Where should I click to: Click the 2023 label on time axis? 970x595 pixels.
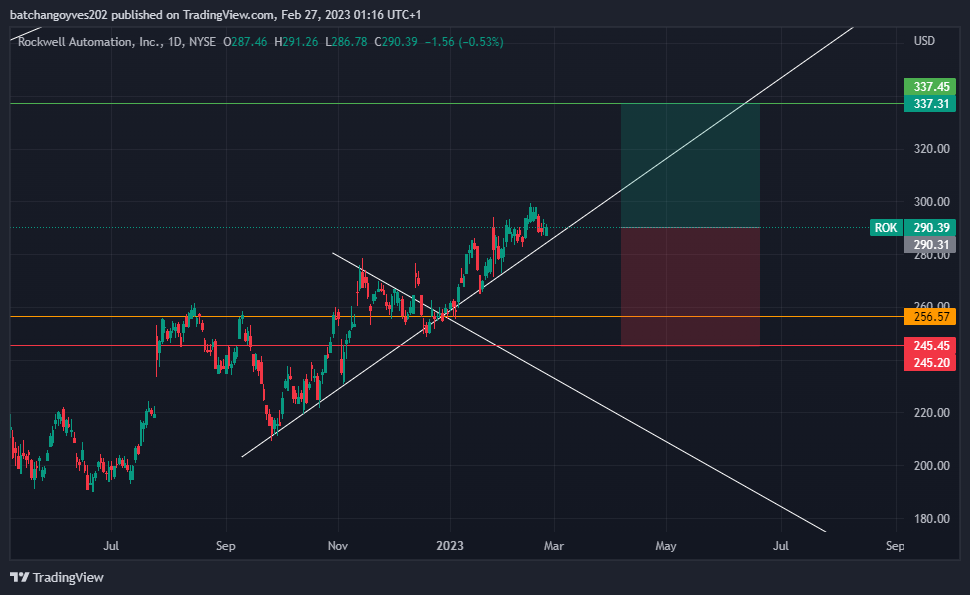point(450,546)
